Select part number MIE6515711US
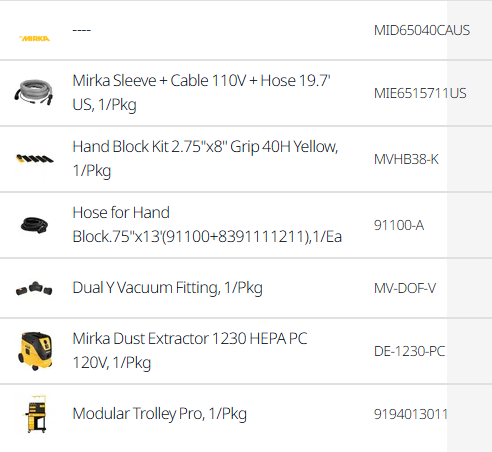 click(420, 93)
